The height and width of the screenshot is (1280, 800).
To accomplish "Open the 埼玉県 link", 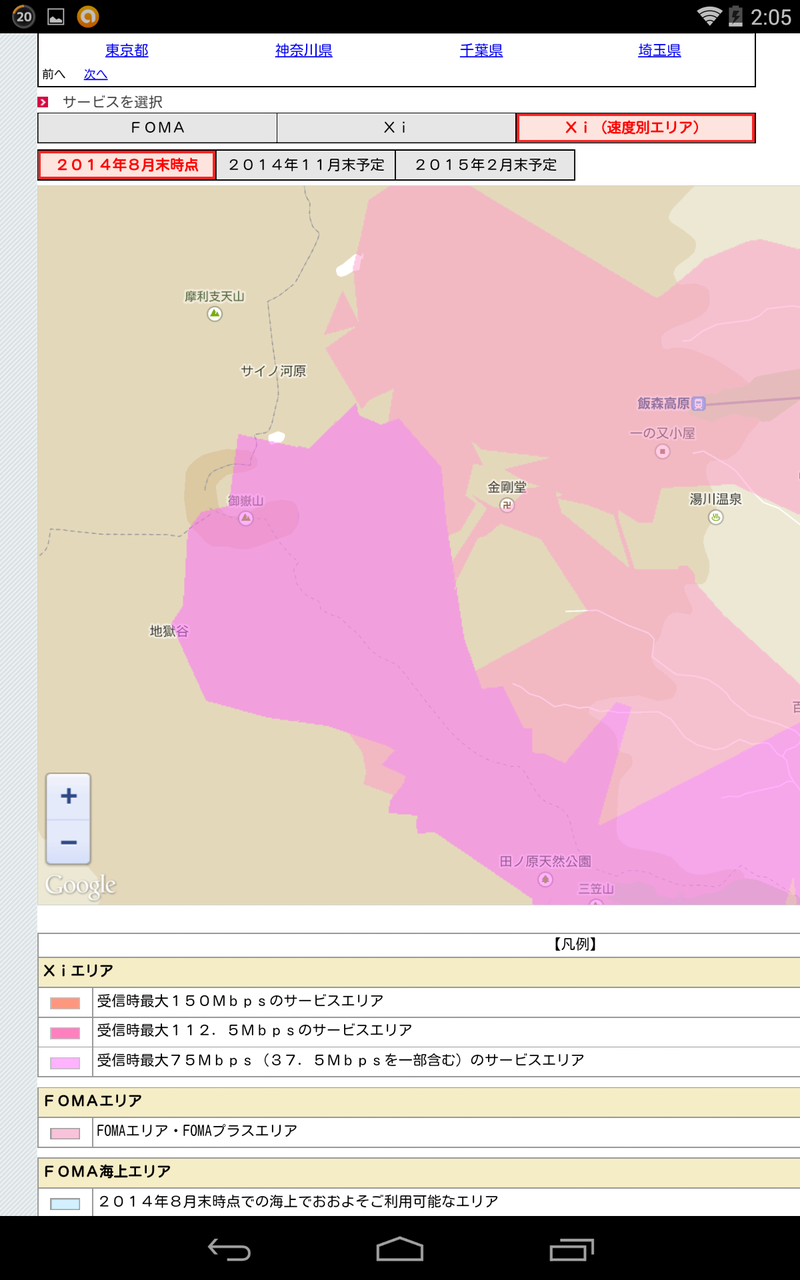I will coord(660,51).
